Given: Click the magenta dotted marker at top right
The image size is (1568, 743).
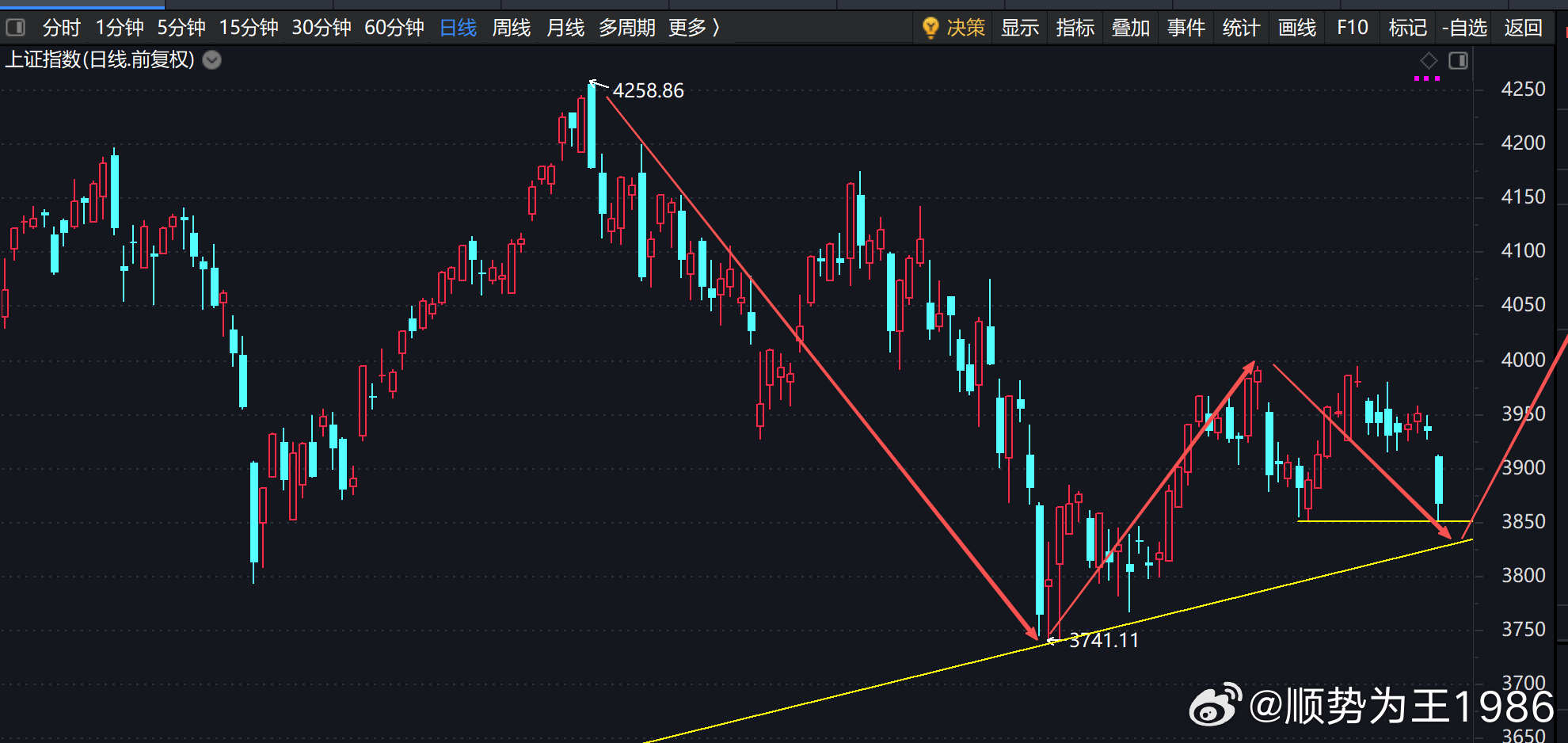Looking at the screenshot, I should point(1427,78).
